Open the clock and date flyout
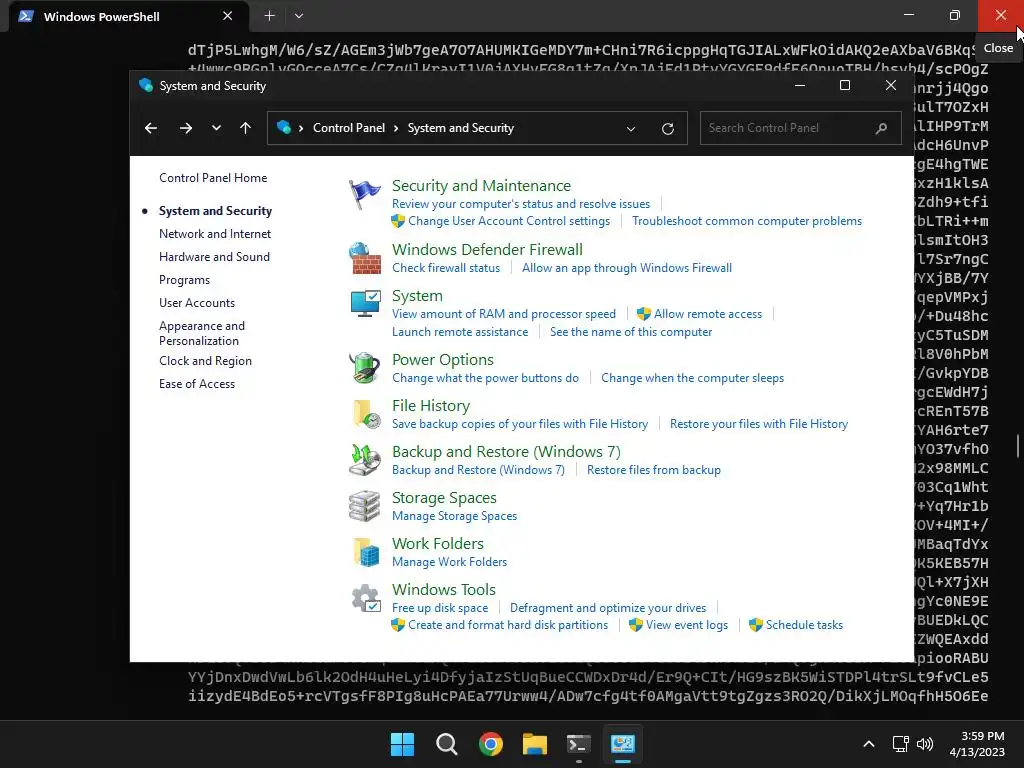1024x768 pixels. click(x=977, y=744)
